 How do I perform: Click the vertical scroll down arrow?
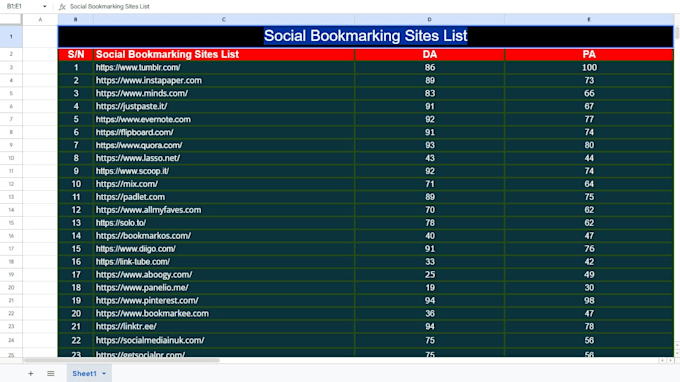(677, 353)
